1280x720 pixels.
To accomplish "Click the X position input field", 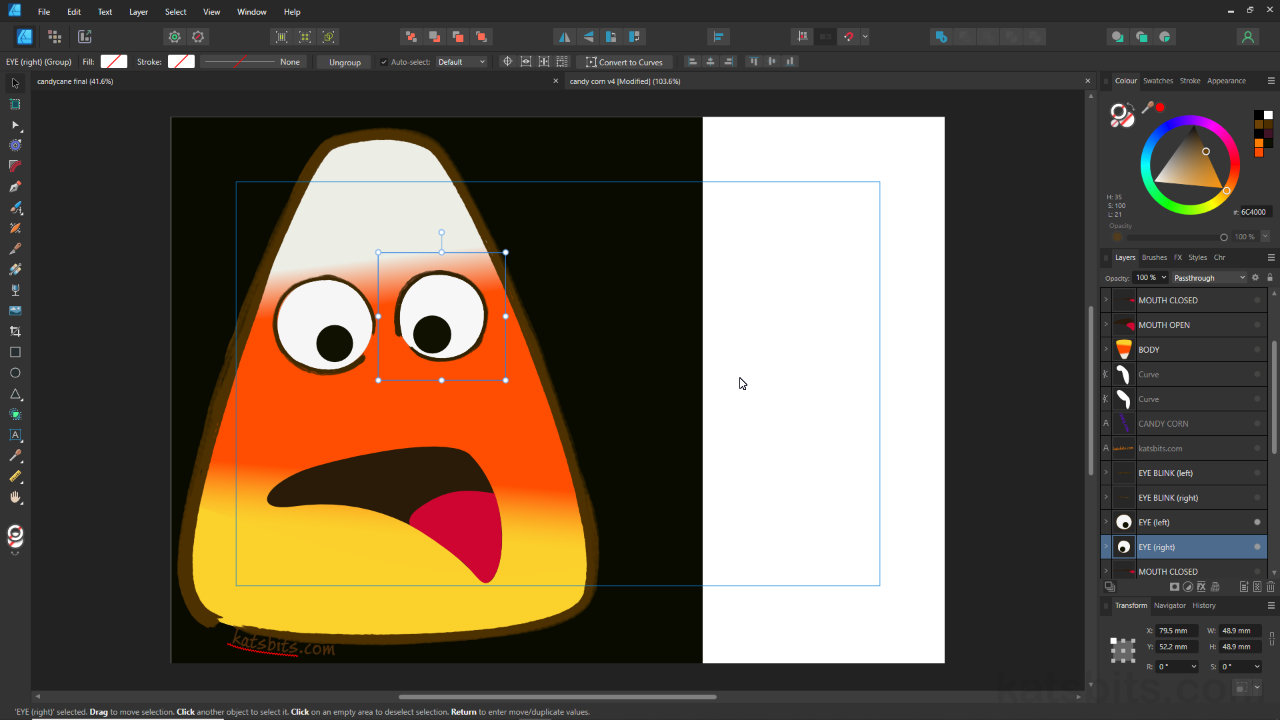I will click(x=1178, y=631).
